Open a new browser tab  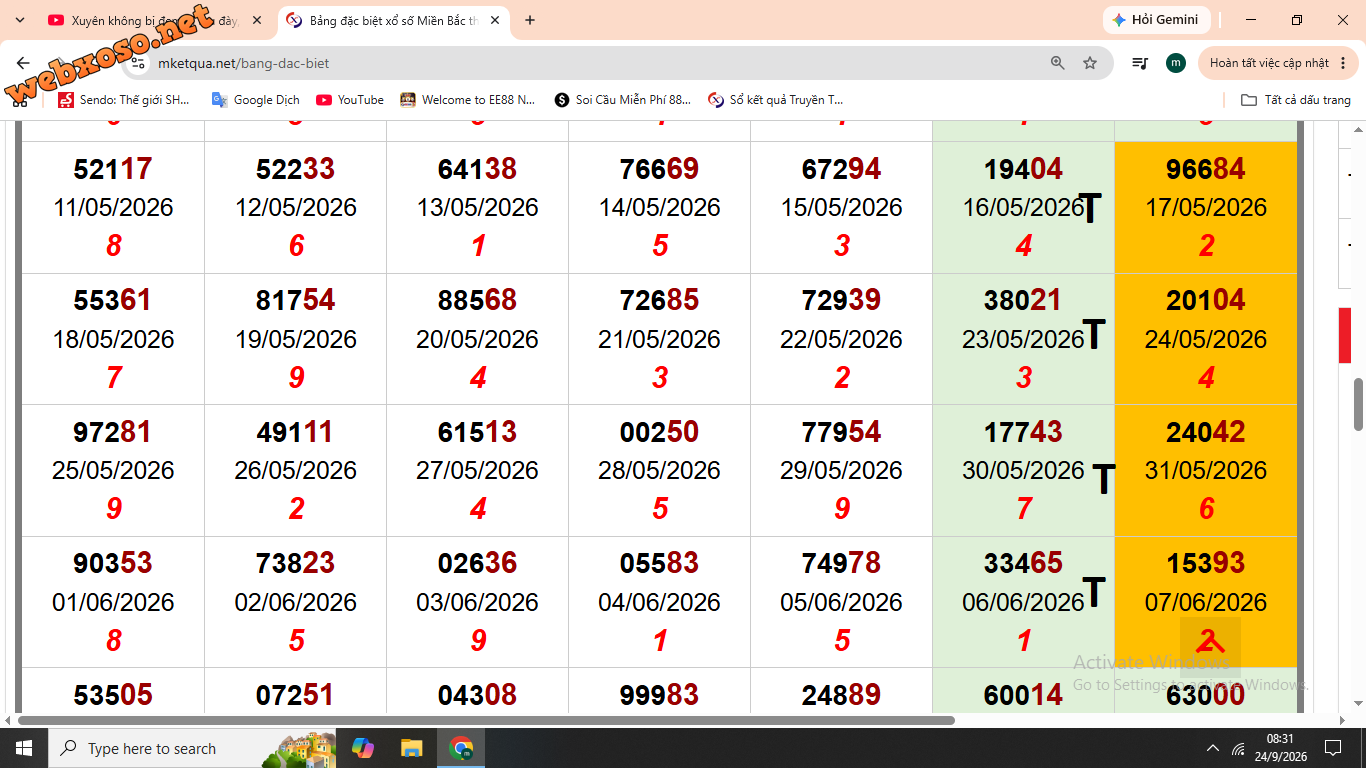point(530,20)
